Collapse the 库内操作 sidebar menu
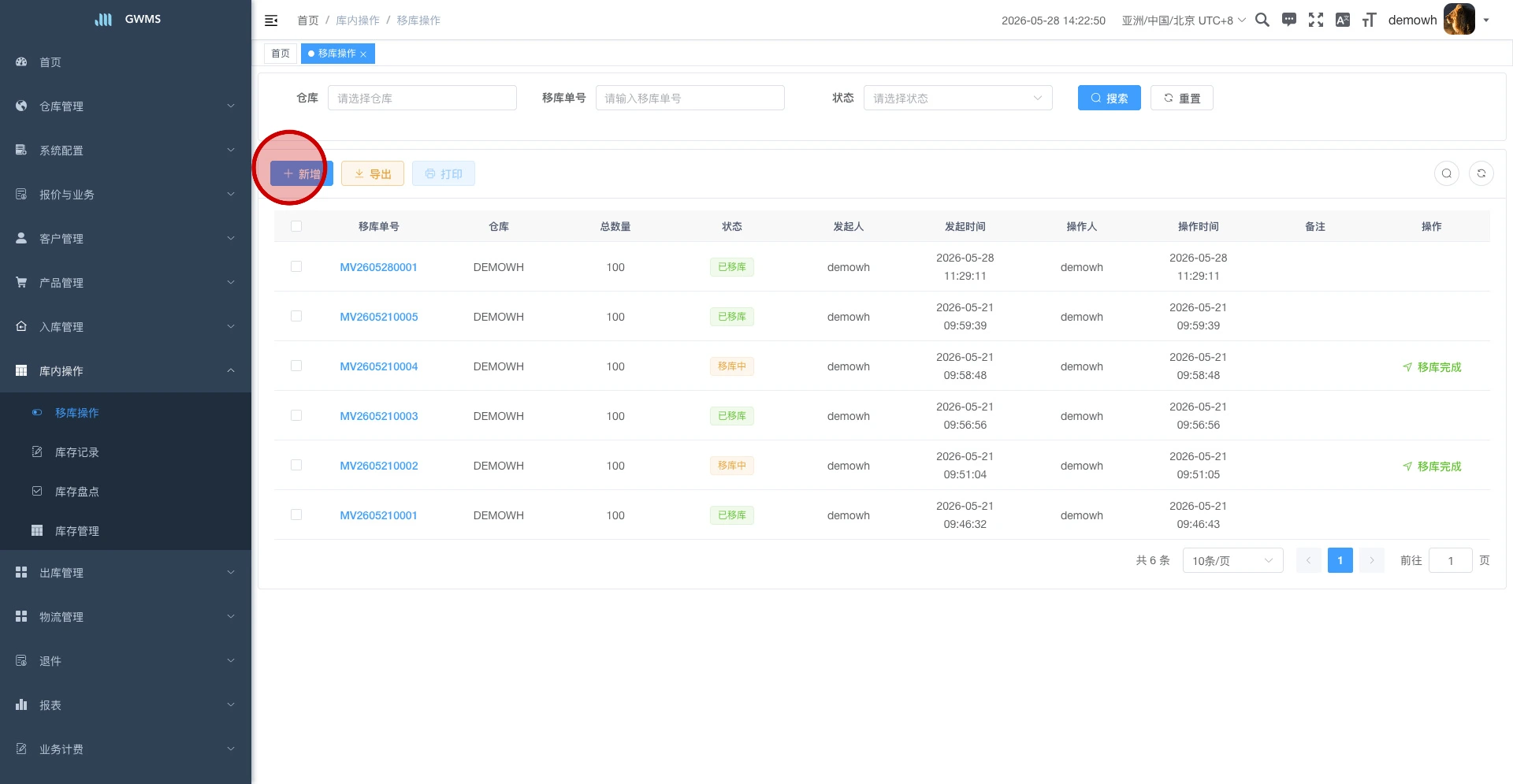Viewport: 1513px width, 784px height. pyautogui.click(x=126, y=370)
